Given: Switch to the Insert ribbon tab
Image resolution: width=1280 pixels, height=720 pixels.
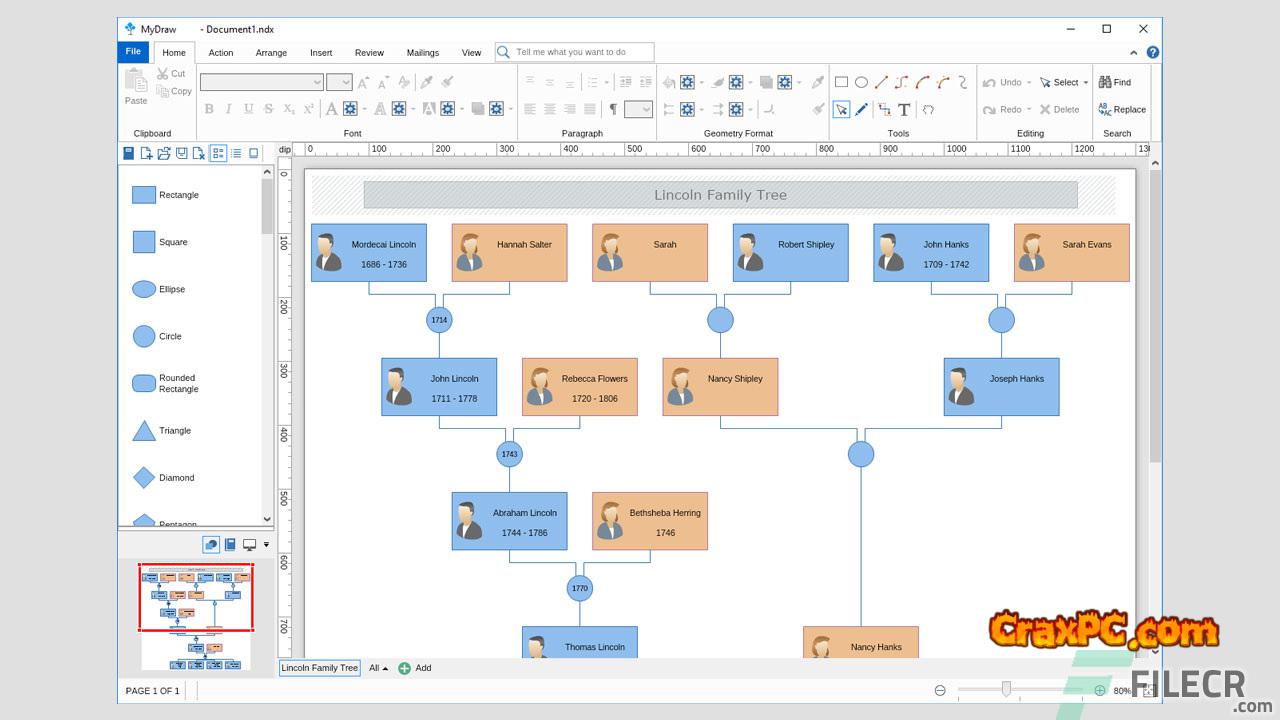Looking at the screenshot, I should point(321,53).
